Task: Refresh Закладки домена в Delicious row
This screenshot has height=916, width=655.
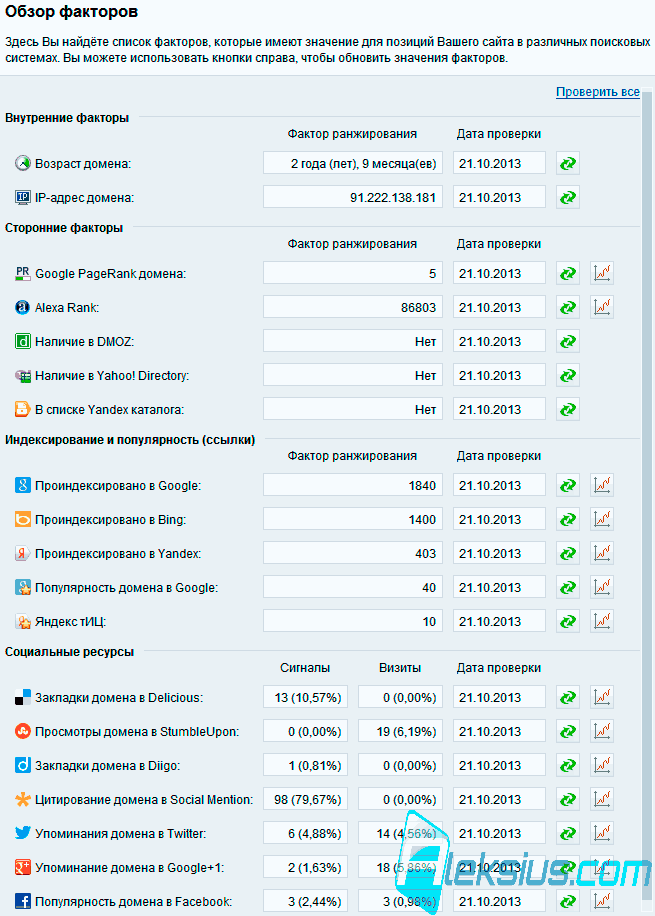Action: [x=567, y=698]
